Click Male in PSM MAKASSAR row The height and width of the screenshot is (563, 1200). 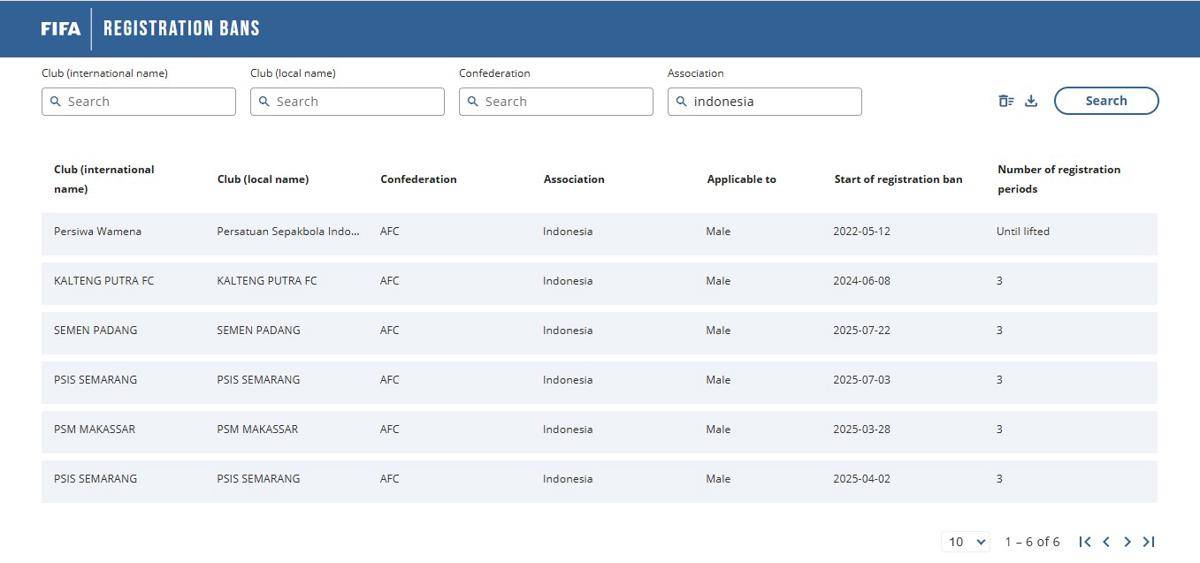pyautogui.click(x=718, y=429)
